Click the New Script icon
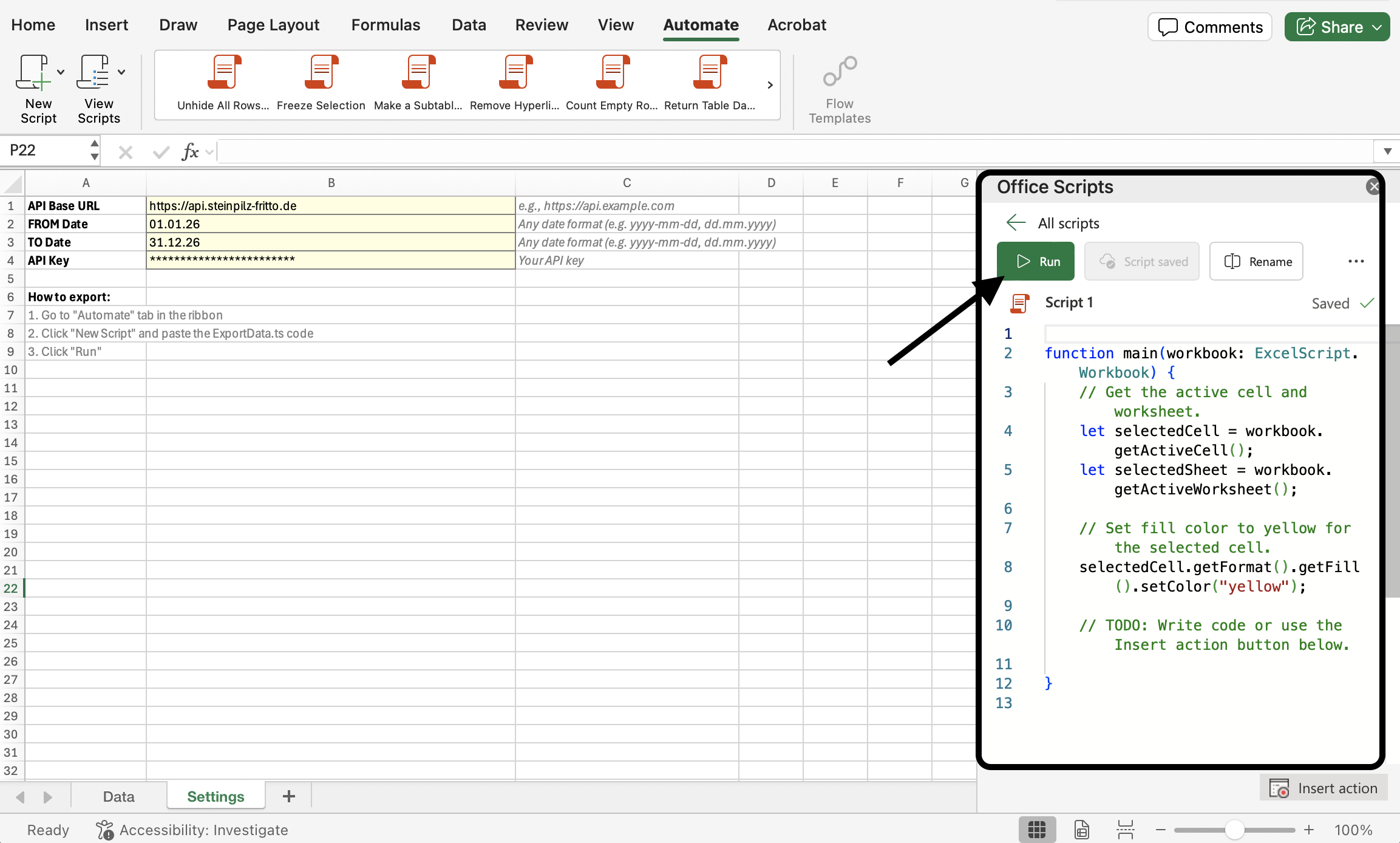The height and width of the screenshot is (843, 1400). (x=33, y=73)
